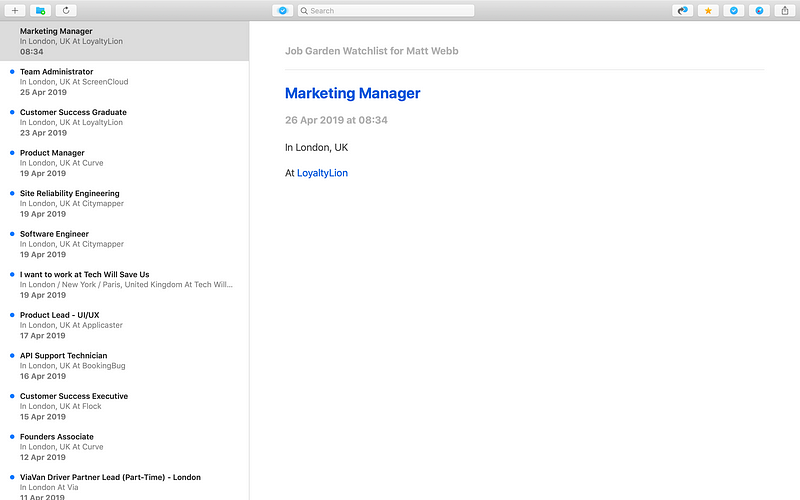
Task: Open the Share menu
Action: pyautogui.click(x=785, y=10)
